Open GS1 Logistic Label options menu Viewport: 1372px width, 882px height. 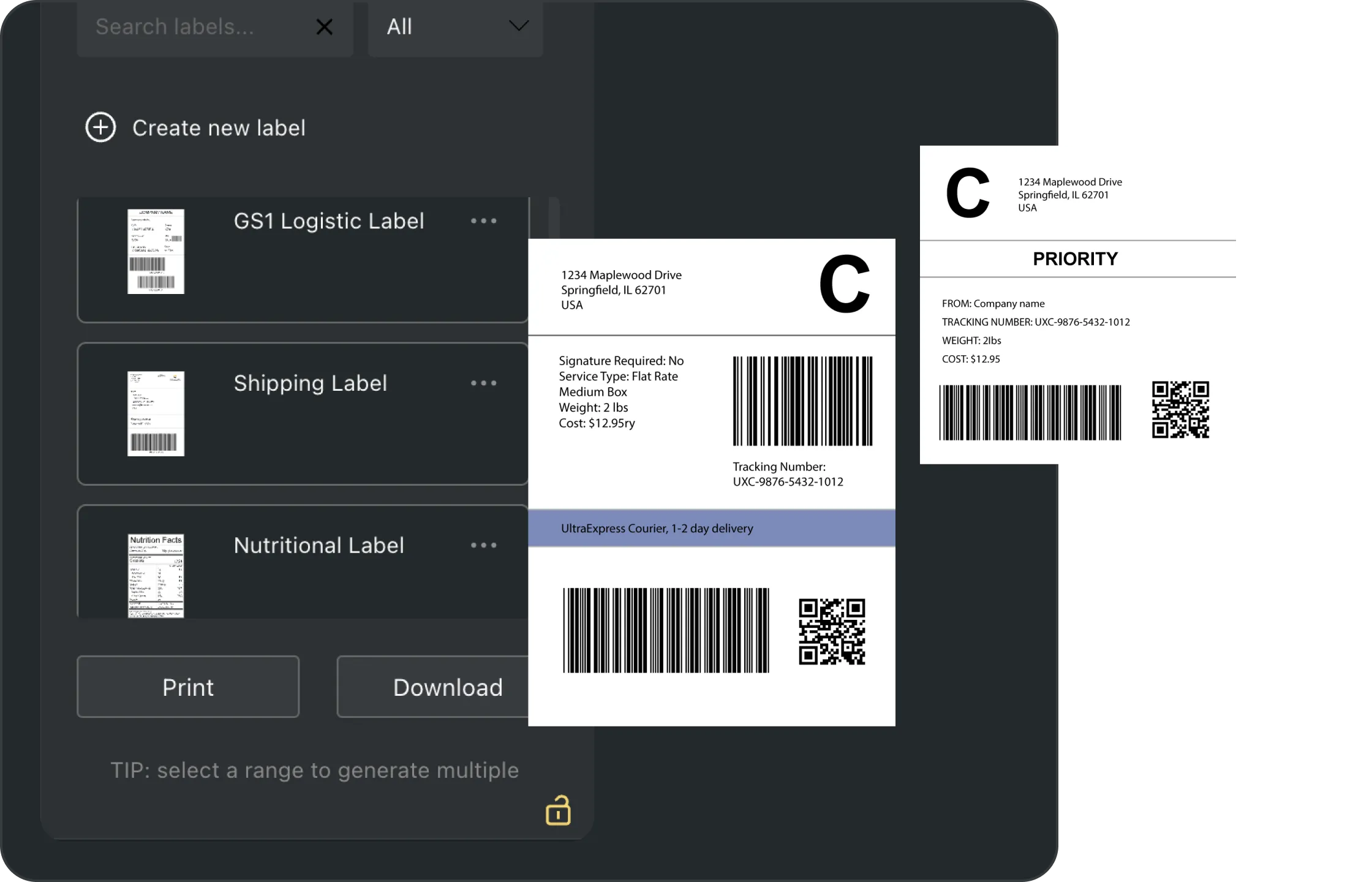point(483,221)
